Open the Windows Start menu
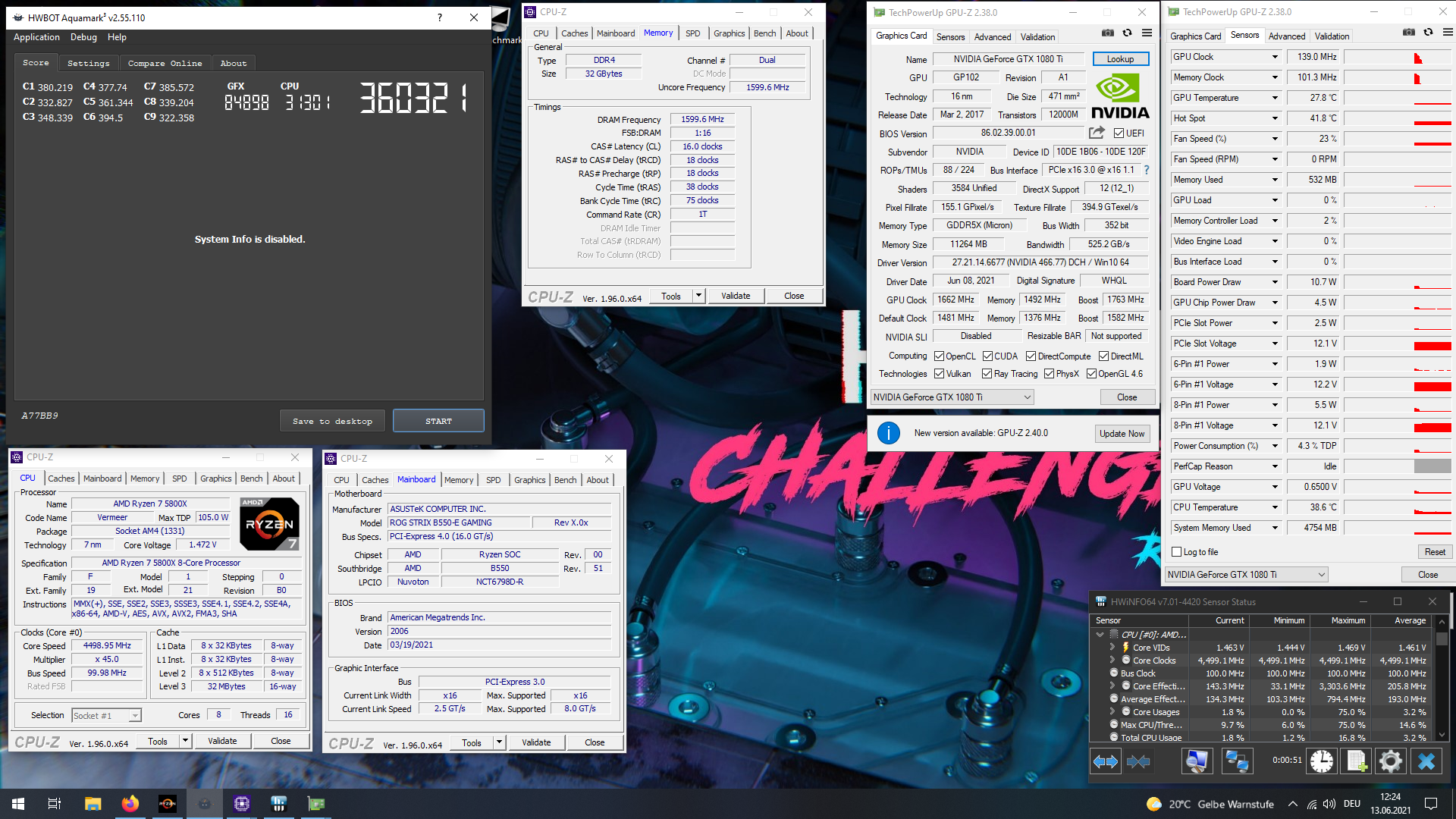The width and height of the screenshot is (1456, 819). coord(18,804)
